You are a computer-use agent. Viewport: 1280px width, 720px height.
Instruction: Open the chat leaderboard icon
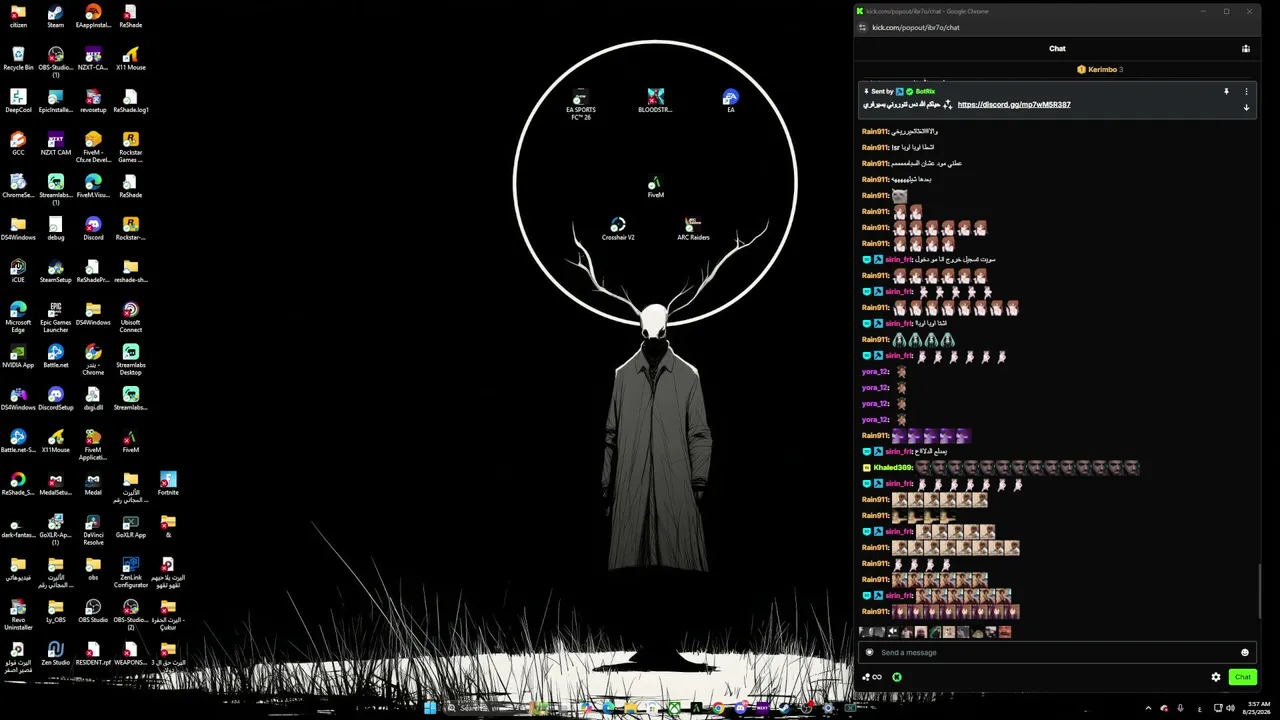coord(1246,48)
